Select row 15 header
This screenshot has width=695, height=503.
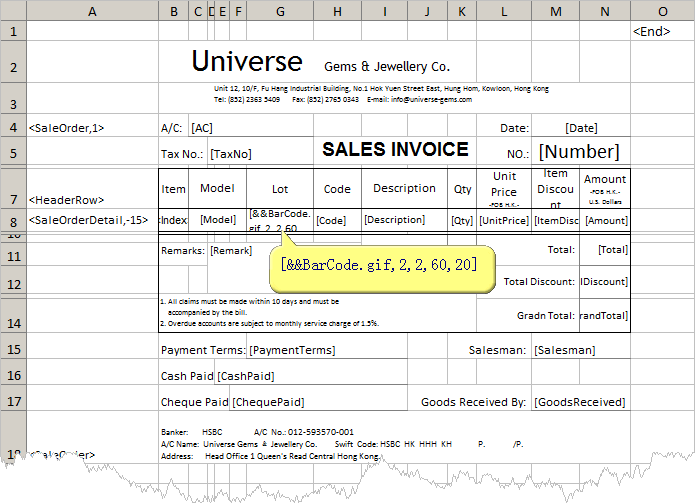click(x=14, y=350)
